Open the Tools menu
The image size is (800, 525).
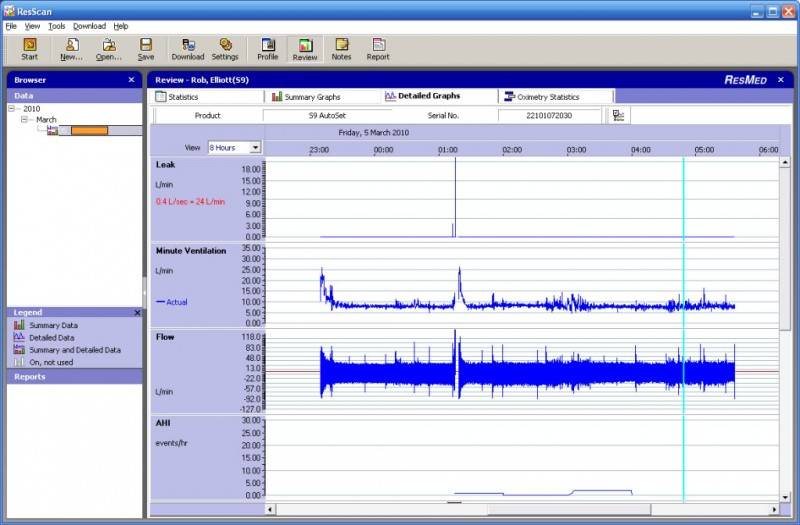(x=57, y=26)
